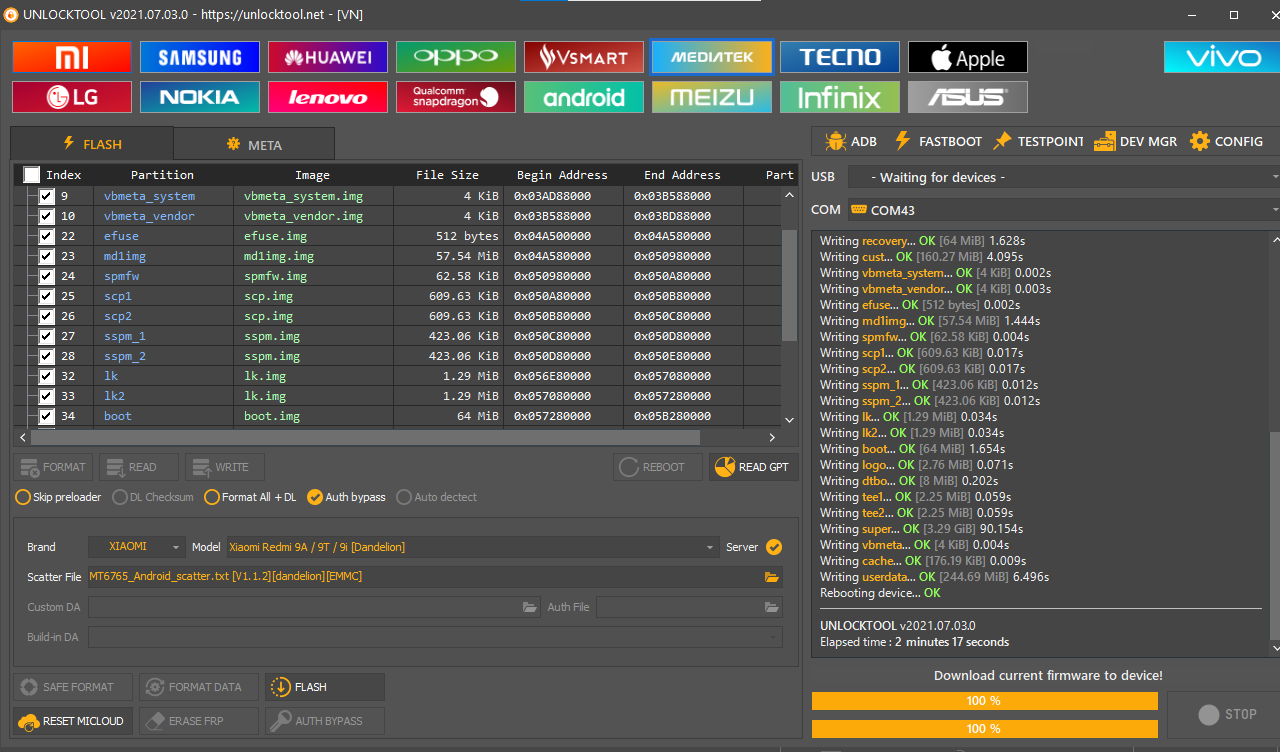Image resolution: width=1280 pixels, height=752 pixels.
Task: Click the SAFE FORMAT button
Action: coord(73,687)
